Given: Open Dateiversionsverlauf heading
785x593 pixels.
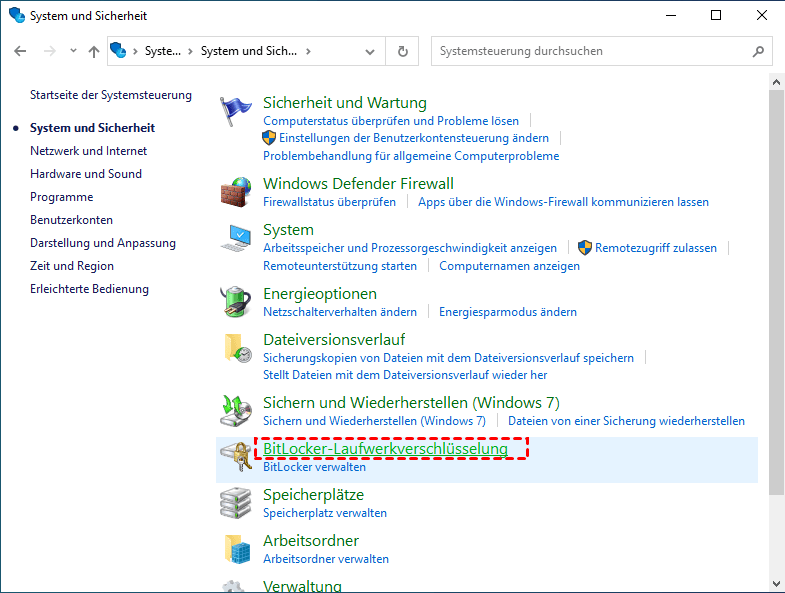Looking at the screenshot, I should click(334, 340).
